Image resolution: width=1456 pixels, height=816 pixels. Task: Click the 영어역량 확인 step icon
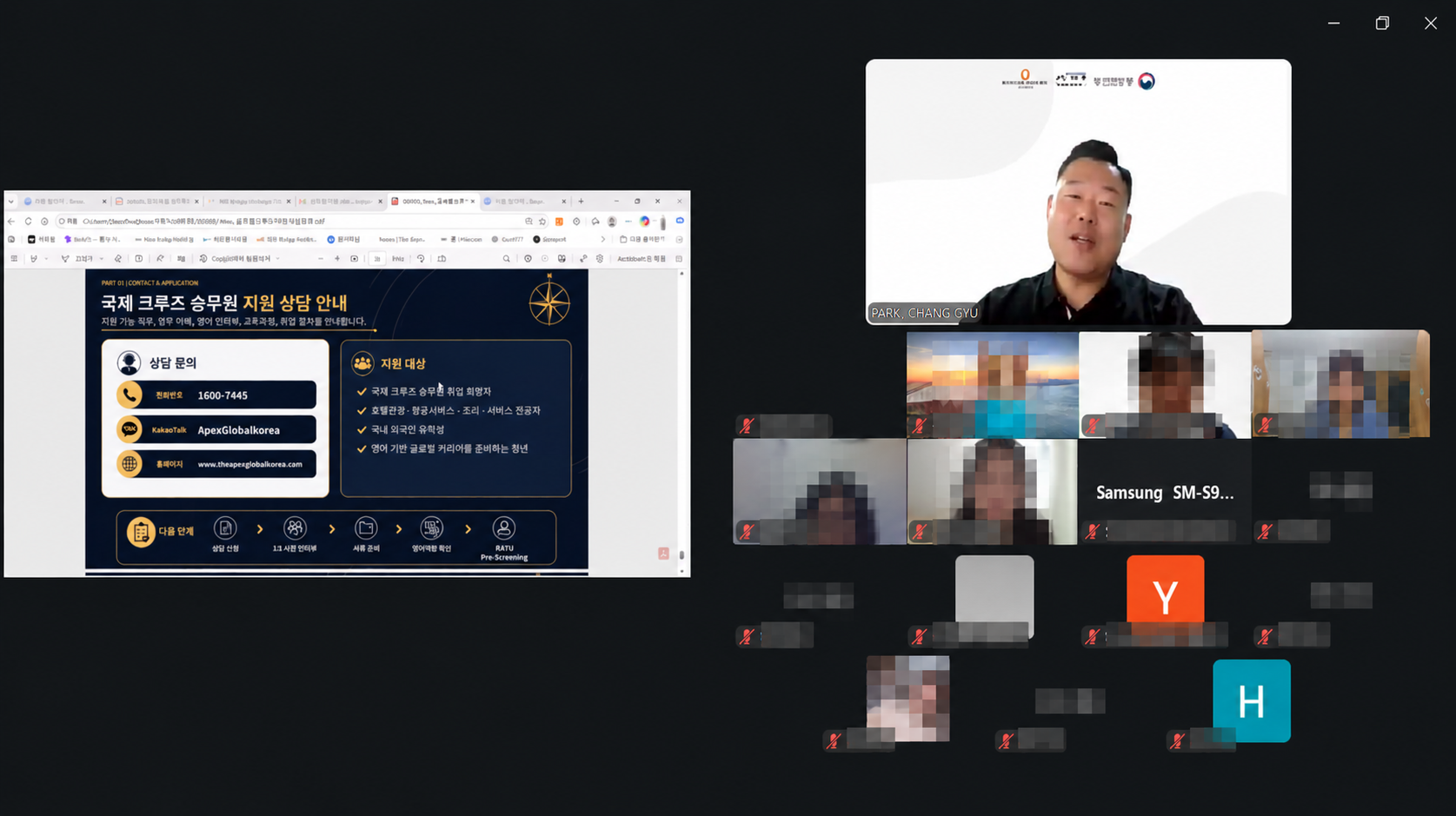(432, 528)
